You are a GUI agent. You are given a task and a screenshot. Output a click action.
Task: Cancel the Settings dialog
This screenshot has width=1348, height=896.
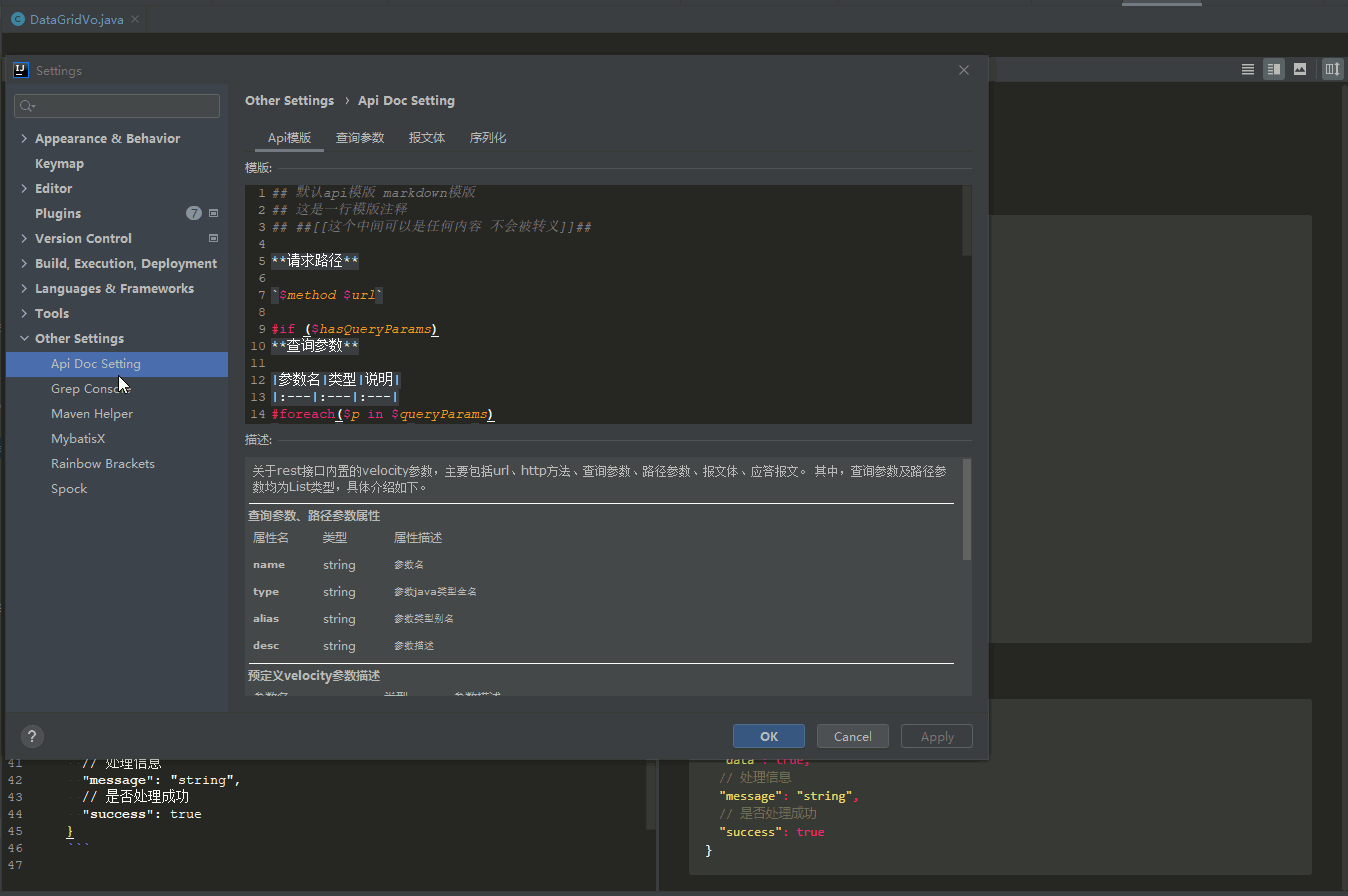[853, 736]
